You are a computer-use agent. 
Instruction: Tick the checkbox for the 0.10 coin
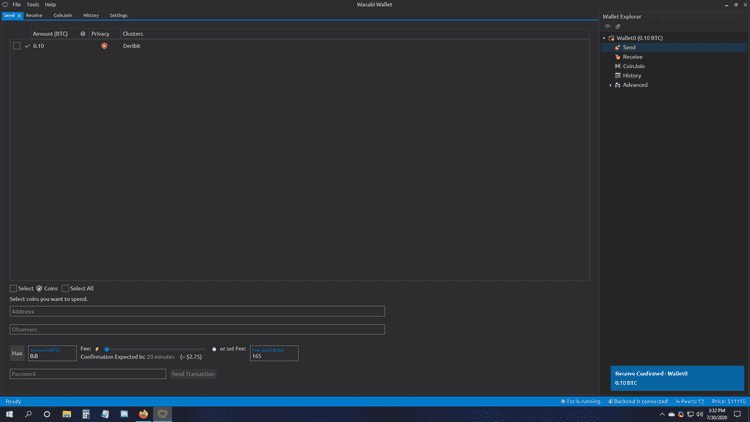pos(17,46)
